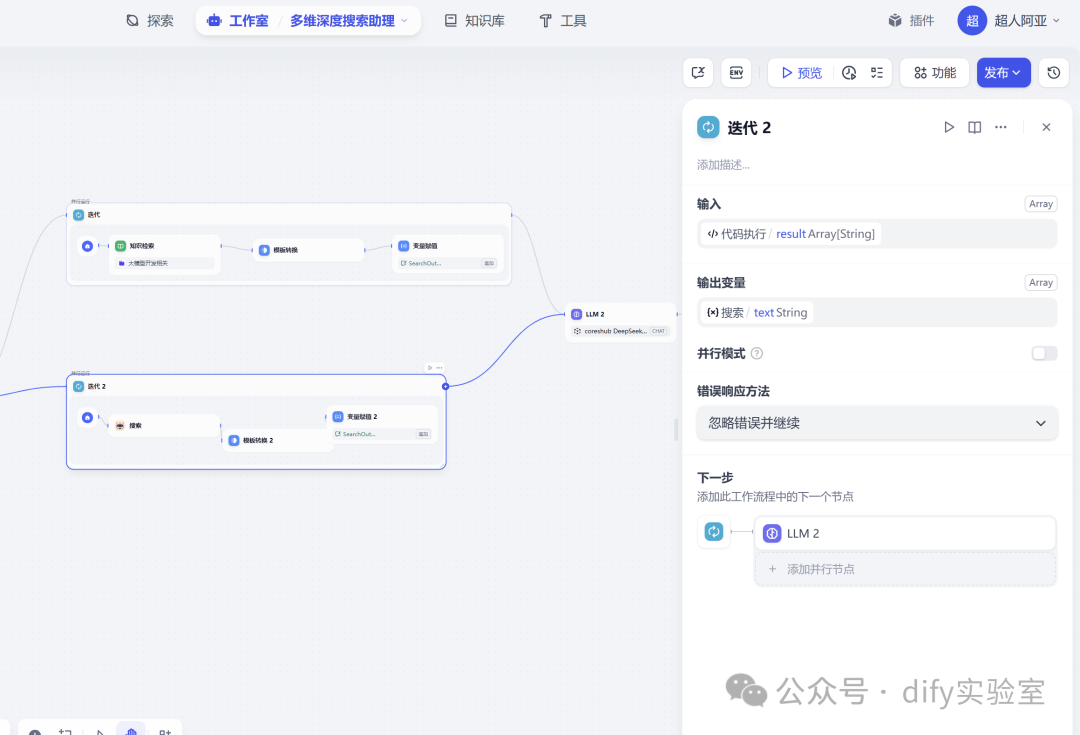Expand the 错误响应方法 dropdown

pos(877,423)
